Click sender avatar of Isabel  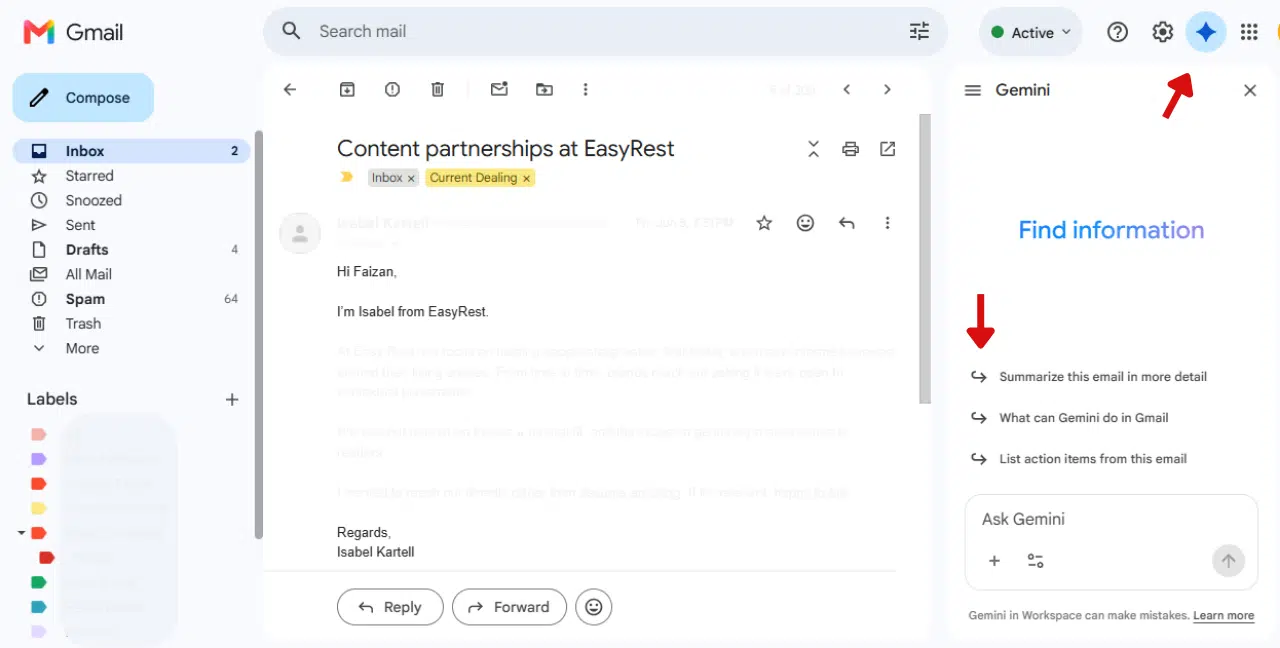pyautogui.click(x=299, y=233)
